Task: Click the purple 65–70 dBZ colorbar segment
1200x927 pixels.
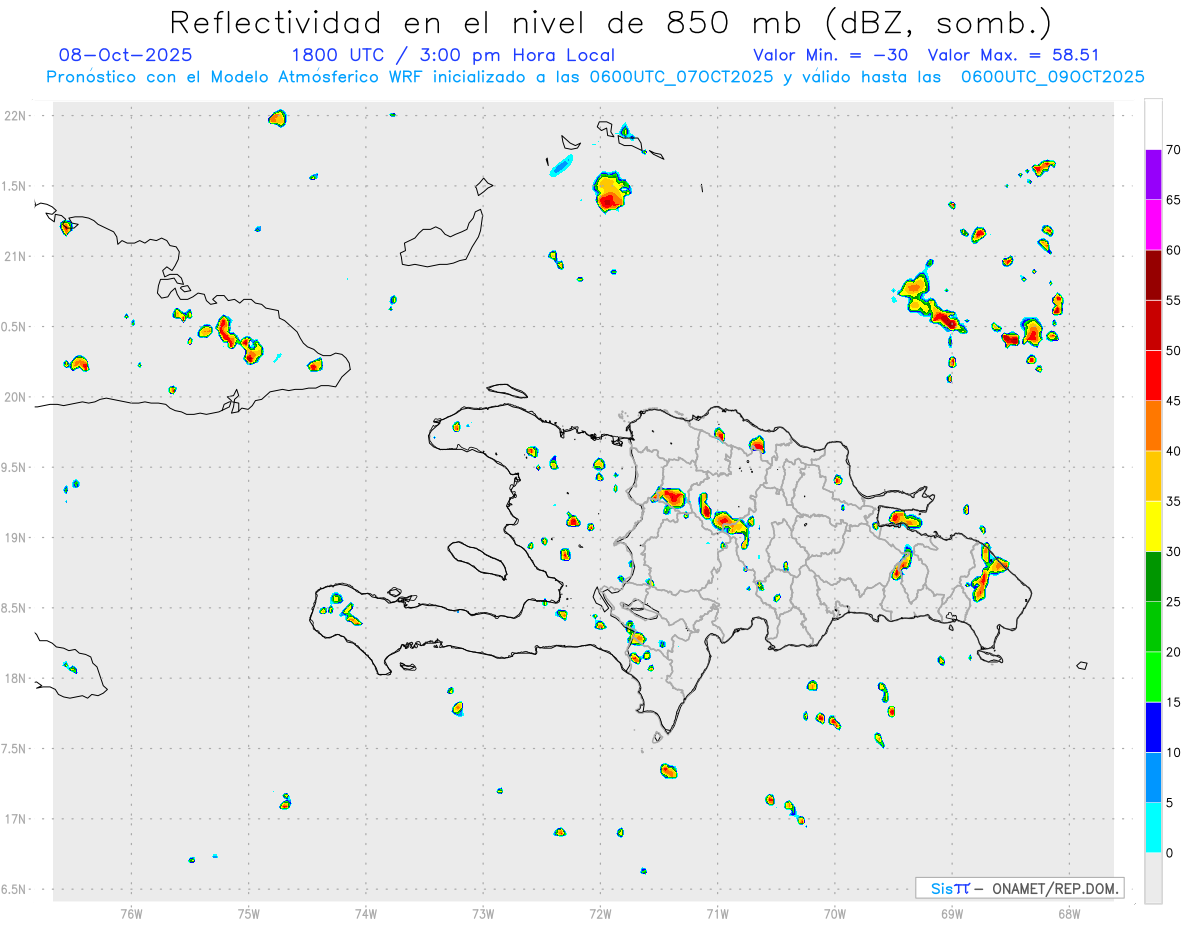Action: pyautogui.click(x=1153, y=175)
